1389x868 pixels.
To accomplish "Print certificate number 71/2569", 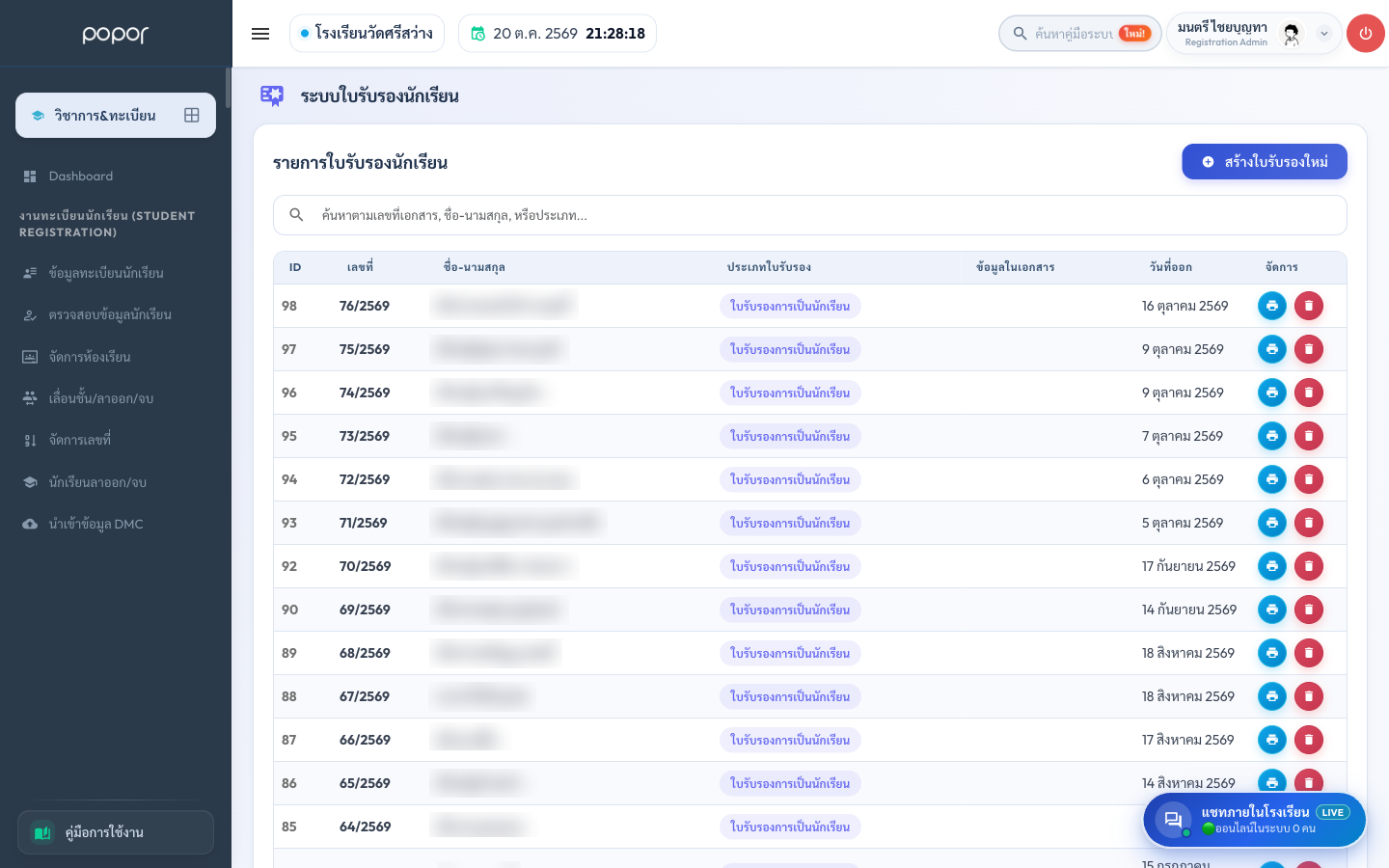I will click(1272, 523).
